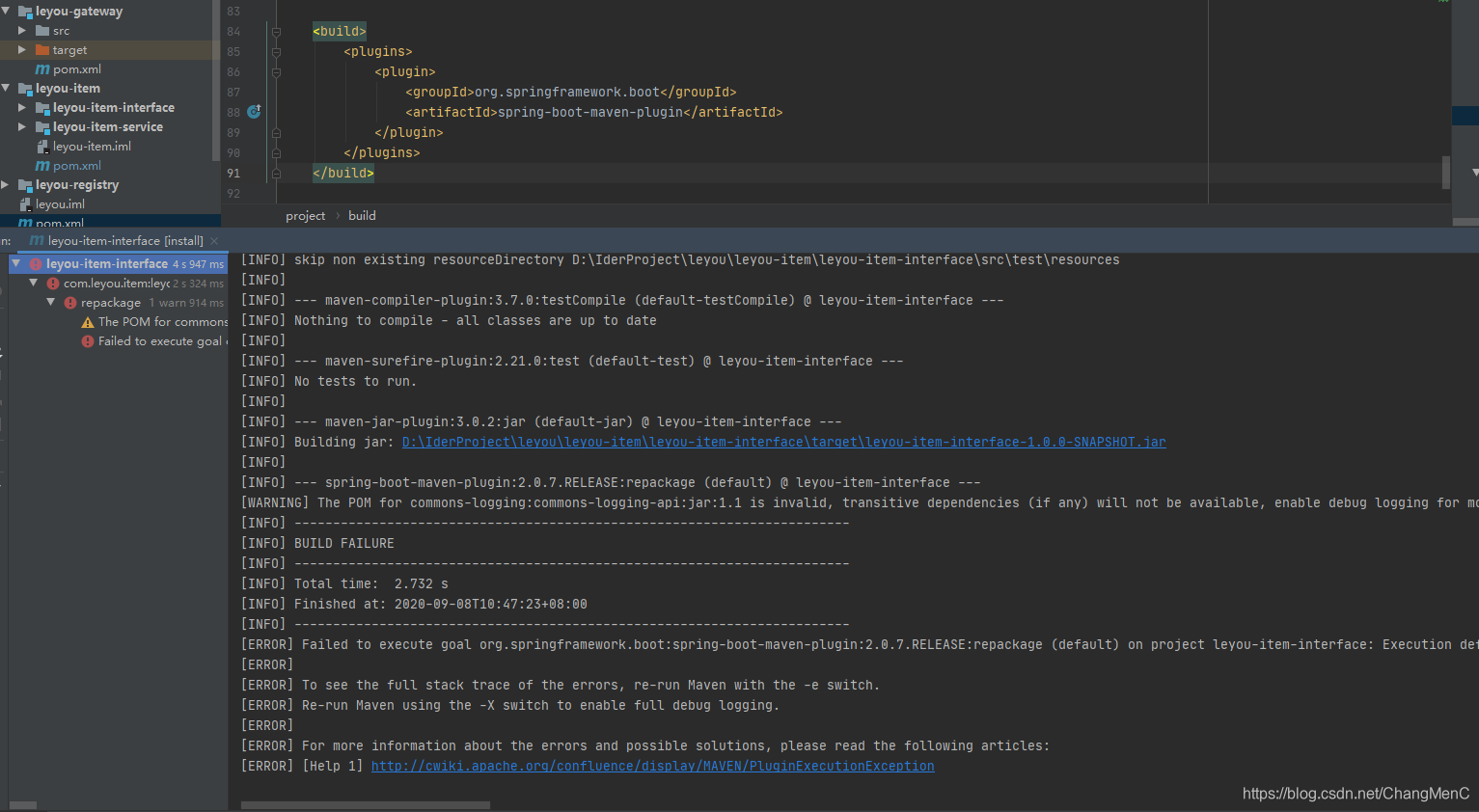Click the leyou-item-interface module icon in project tree

pos(42,108)
